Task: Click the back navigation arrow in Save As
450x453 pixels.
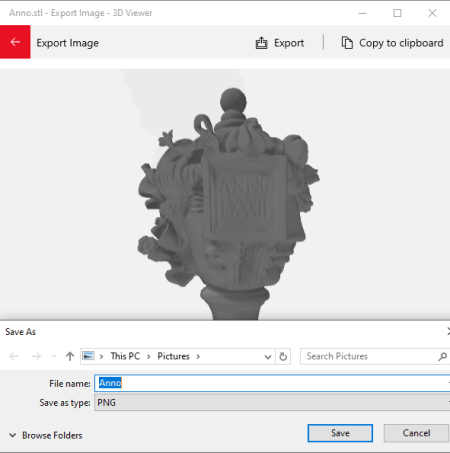Action: (x=14, y=357)
